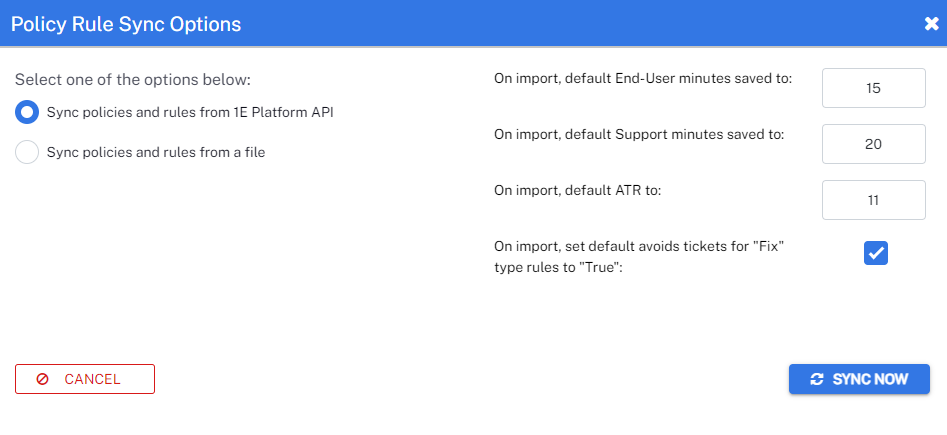Click the 'Sync policies and rules from a file' label
The width and height of the screenshot is (947, 435).
pos(155,152)
